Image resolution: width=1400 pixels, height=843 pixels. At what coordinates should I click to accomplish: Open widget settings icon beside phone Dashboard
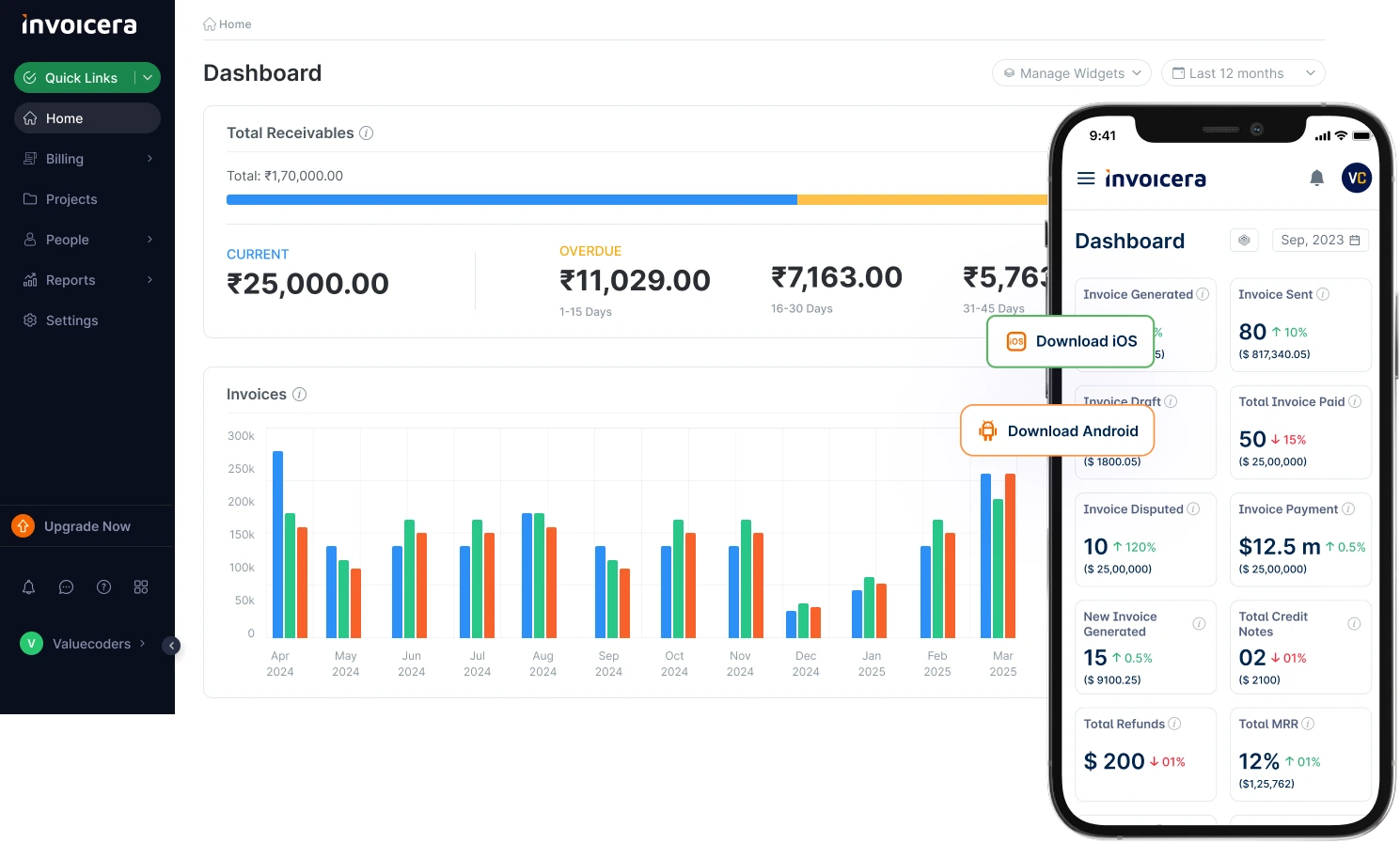1244,241
